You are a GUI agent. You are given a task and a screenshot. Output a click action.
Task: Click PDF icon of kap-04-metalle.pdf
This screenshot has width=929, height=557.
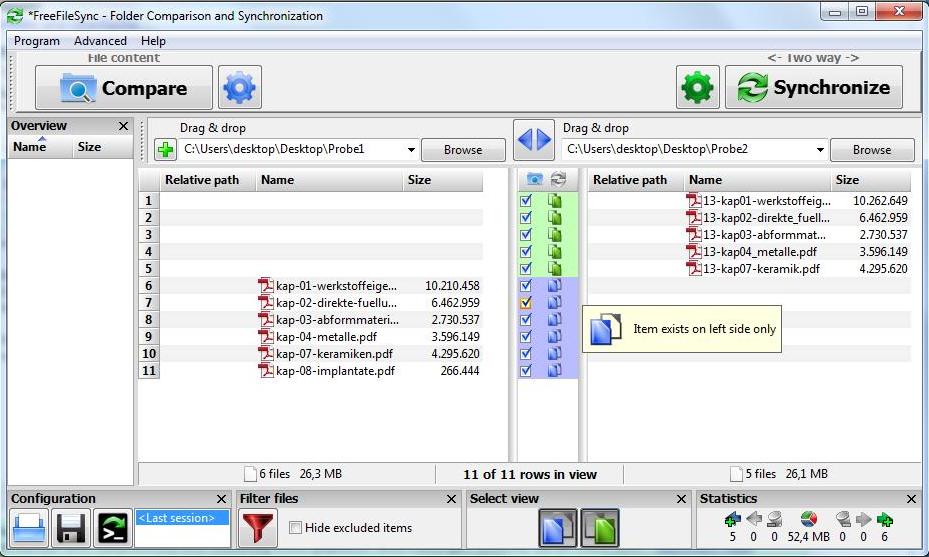(x=265, y=337)
